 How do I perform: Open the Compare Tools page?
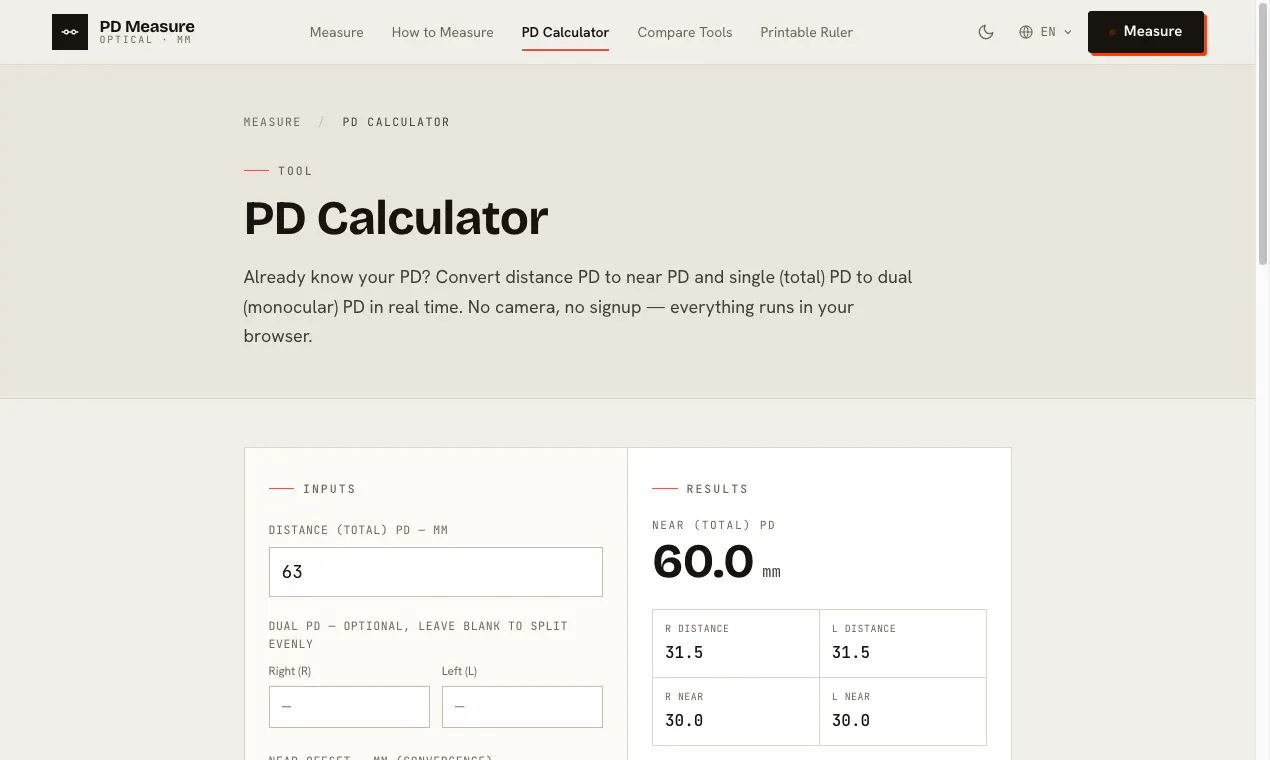[x=685, y=32]
